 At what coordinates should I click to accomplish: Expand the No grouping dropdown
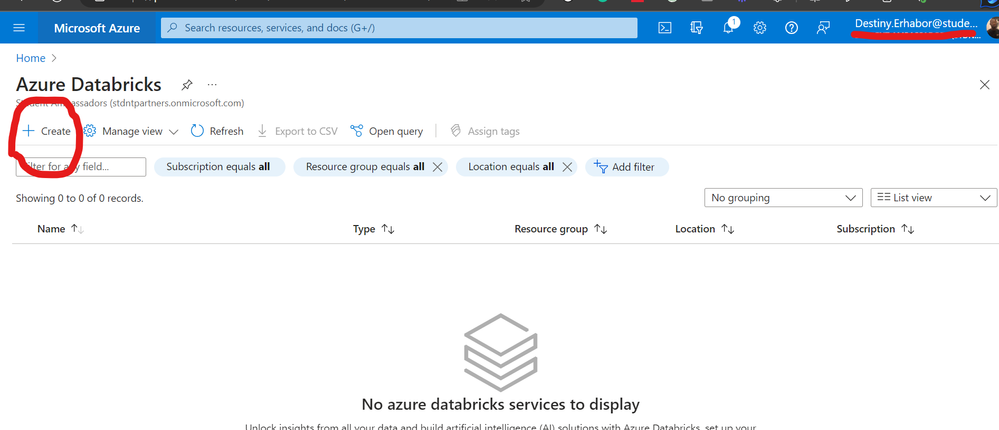tap(783, 198)
